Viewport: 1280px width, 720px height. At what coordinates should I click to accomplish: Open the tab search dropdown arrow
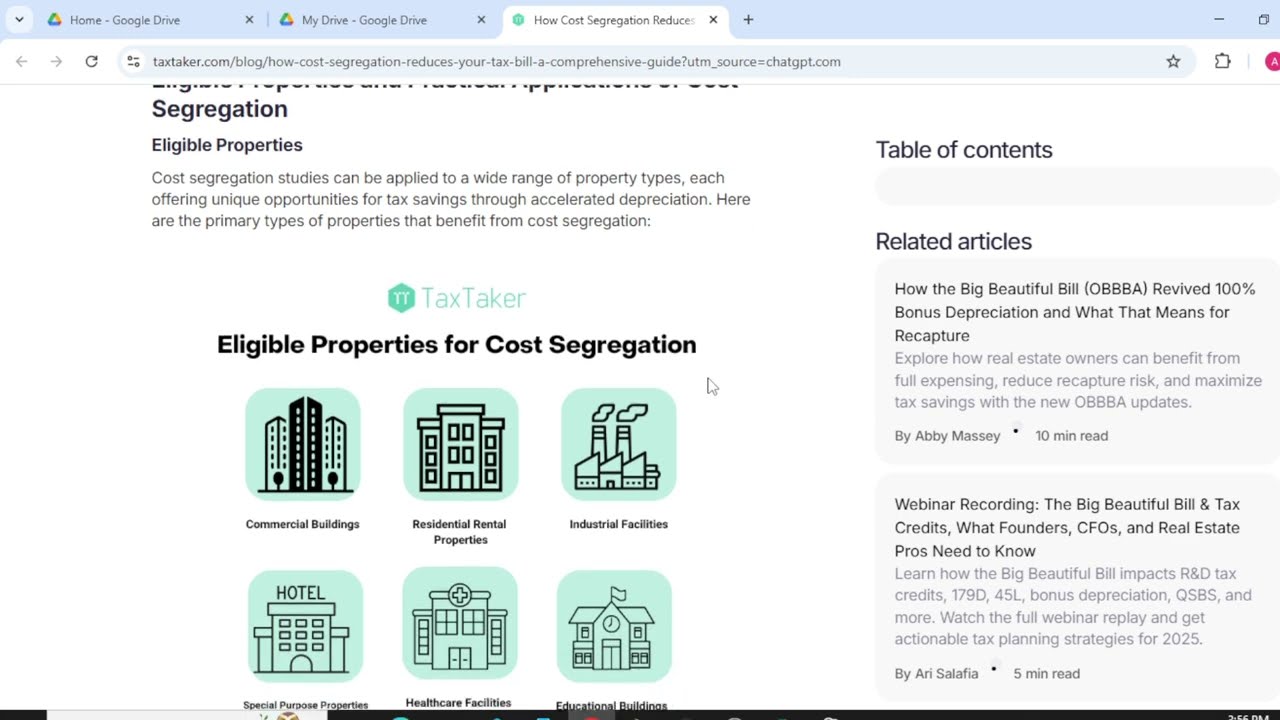[19, 20]
